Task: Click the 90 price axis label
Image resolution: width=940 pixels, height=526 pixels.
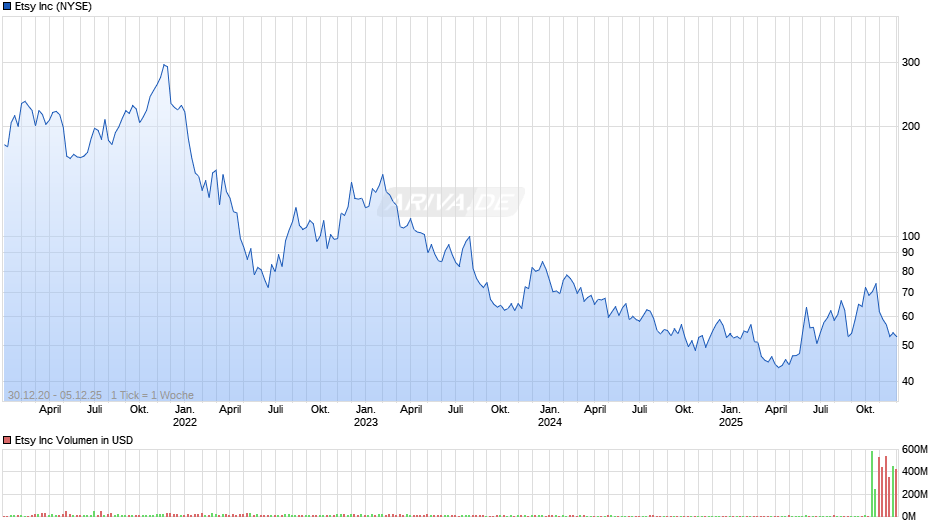Action: tap(908, 253)
